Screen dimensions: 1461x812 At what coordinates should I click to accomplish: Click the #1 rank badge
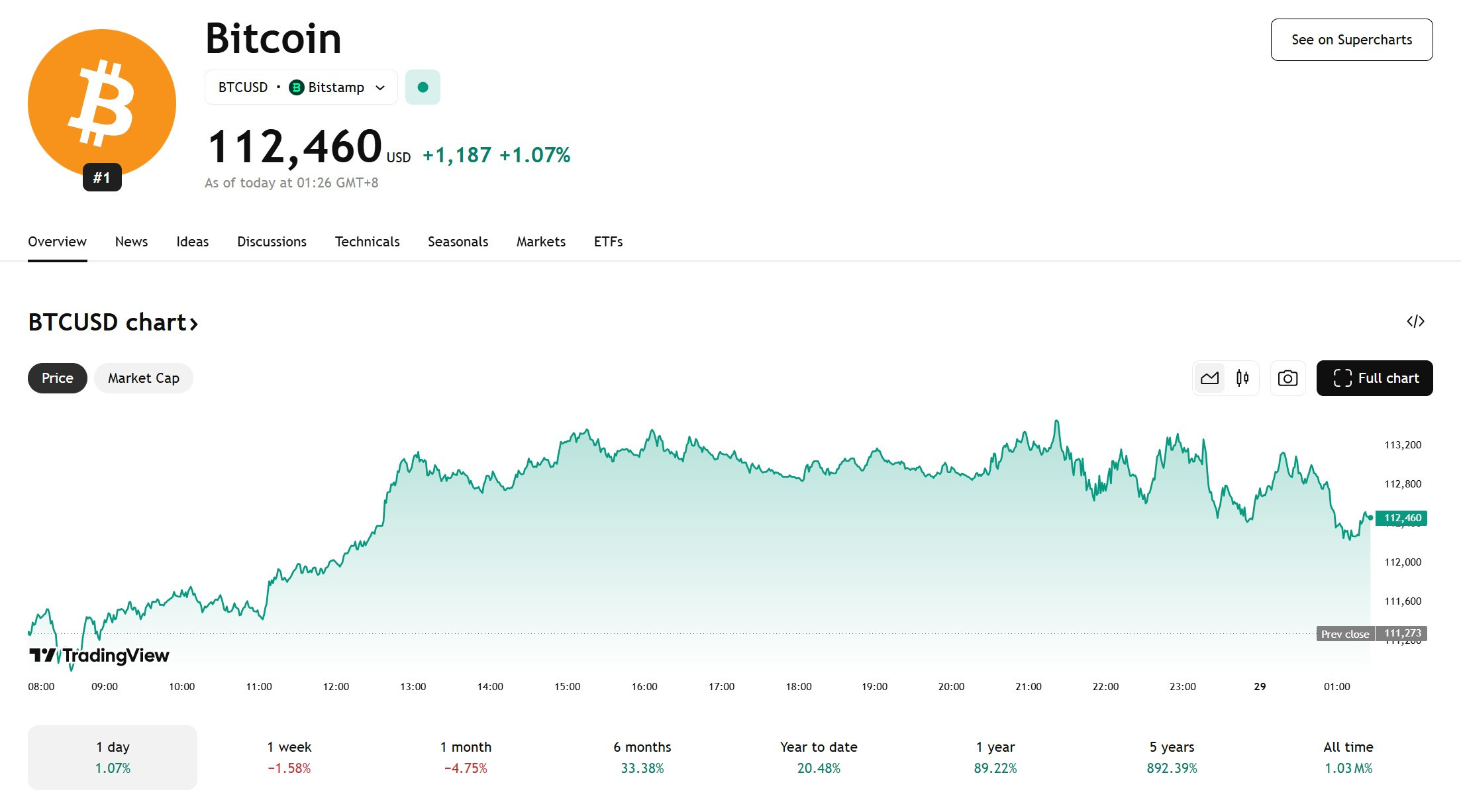coord(102,178)
